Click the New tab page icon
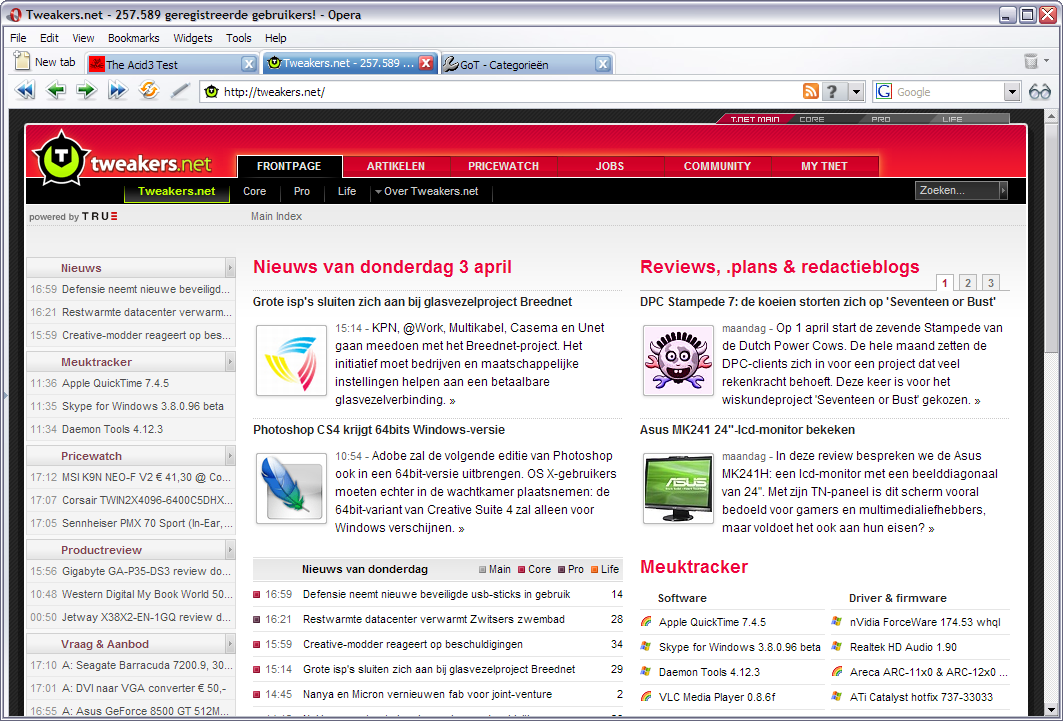The height and width of the screenshot is (721, 1063). (x=22, y=61)
